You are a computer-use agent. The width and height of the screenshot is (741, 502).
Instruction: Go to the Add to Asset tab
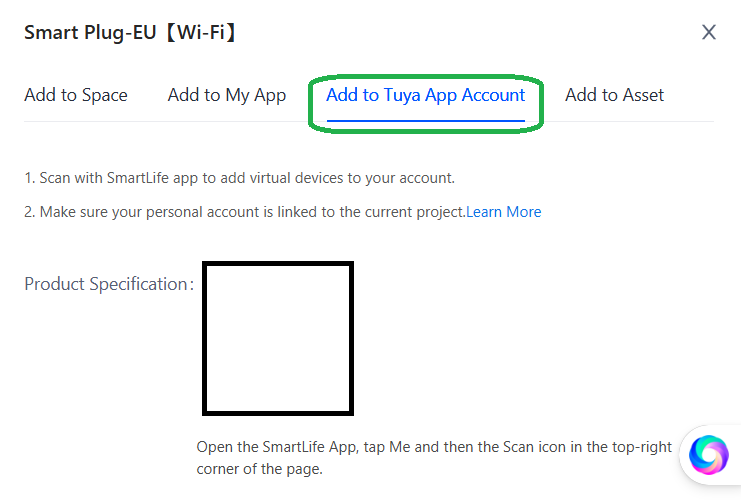[x=614, y=95]
